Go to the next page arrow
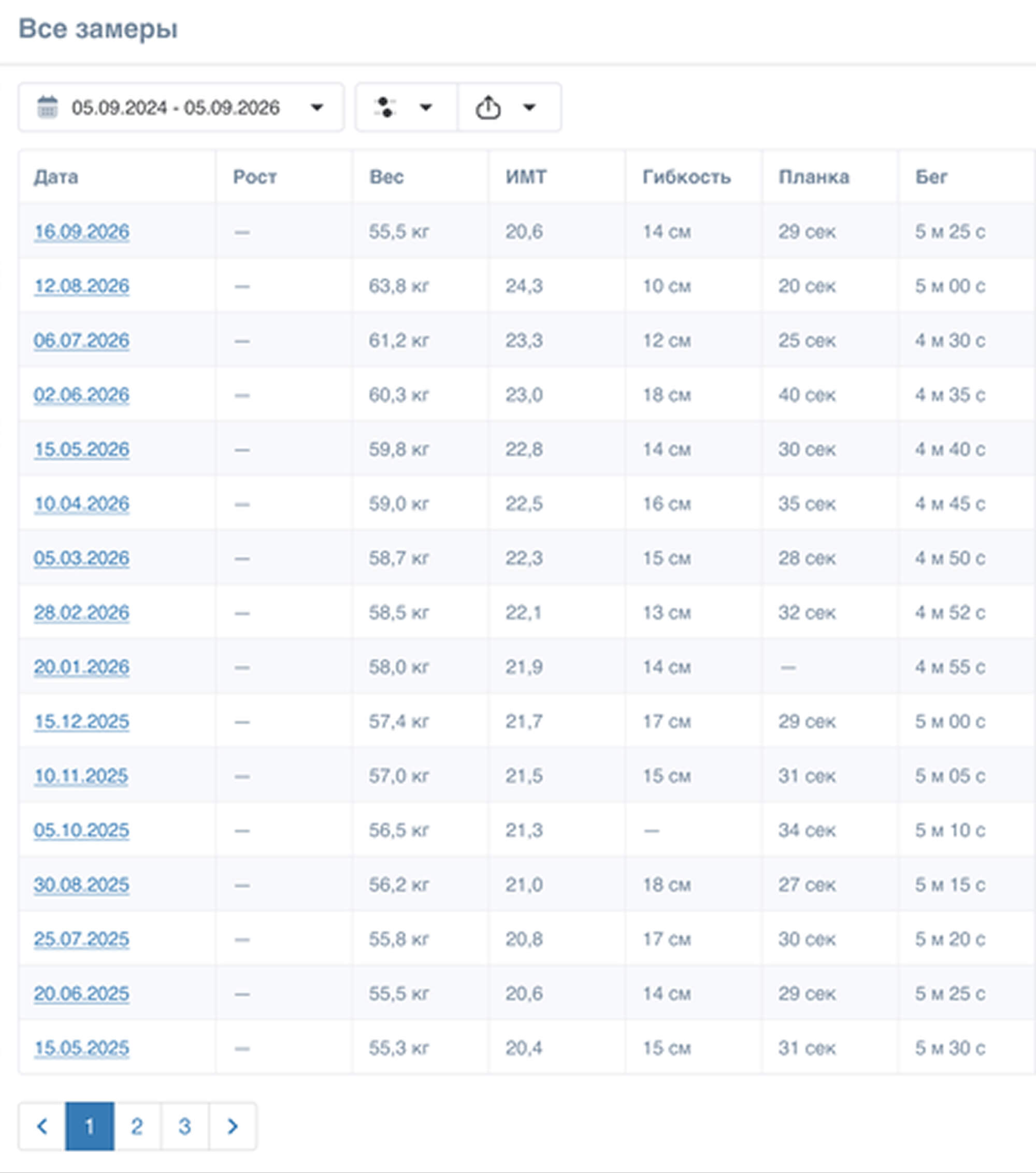1036x1173 pixels. (233, 1126)
